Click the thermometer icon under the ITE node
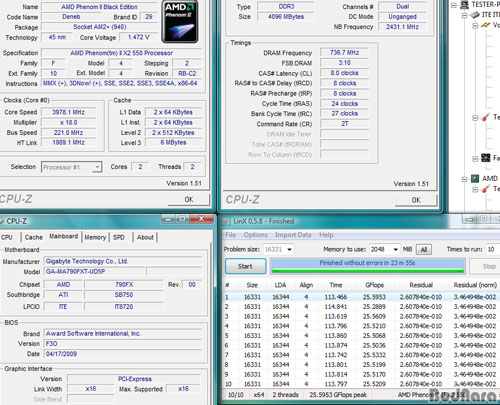 pos(486,117)
